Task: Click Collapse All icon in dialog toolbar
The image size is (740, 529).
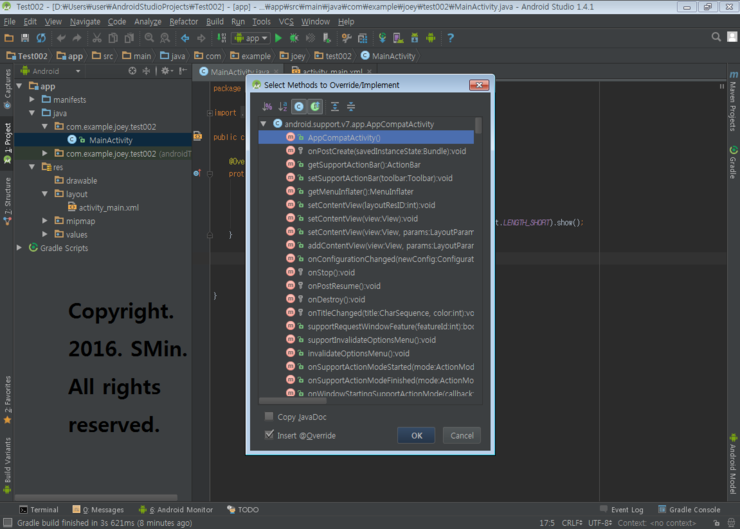Action: 351,107
